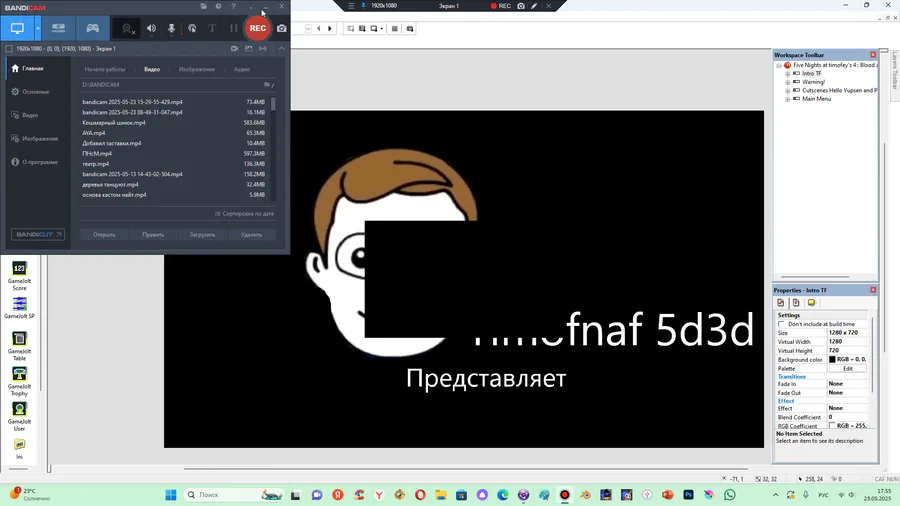Expand Warning! frame in Workspace tree
Image resolution: width=900 pixels, height=506 pixels.
point(788,83)
